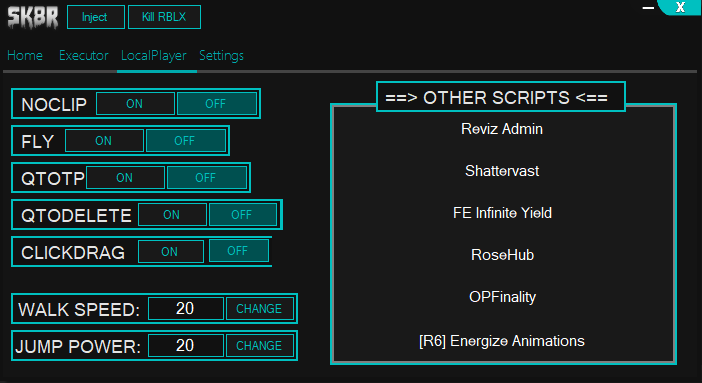Load the RoseHub script
Screen dimensions: 702x383
tap(502, 255)
